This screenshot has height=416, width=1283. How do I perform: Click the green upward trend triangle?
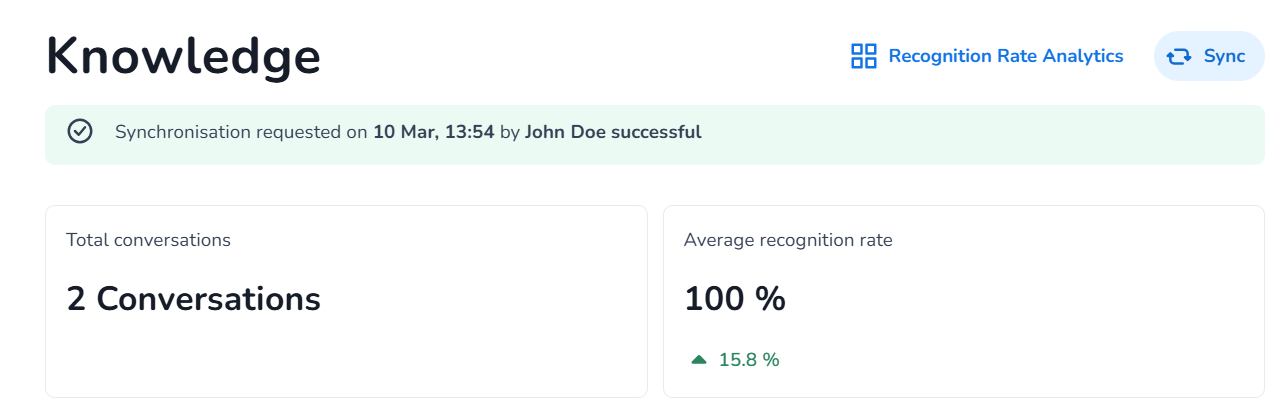(x=699, y=360)
